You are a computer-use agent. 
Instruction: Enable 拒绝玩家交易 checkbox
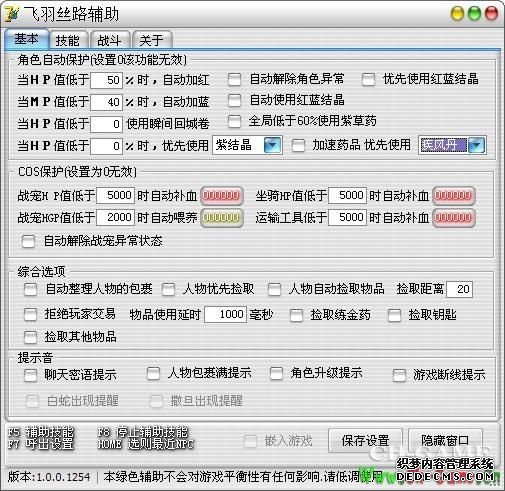point(30,315)
